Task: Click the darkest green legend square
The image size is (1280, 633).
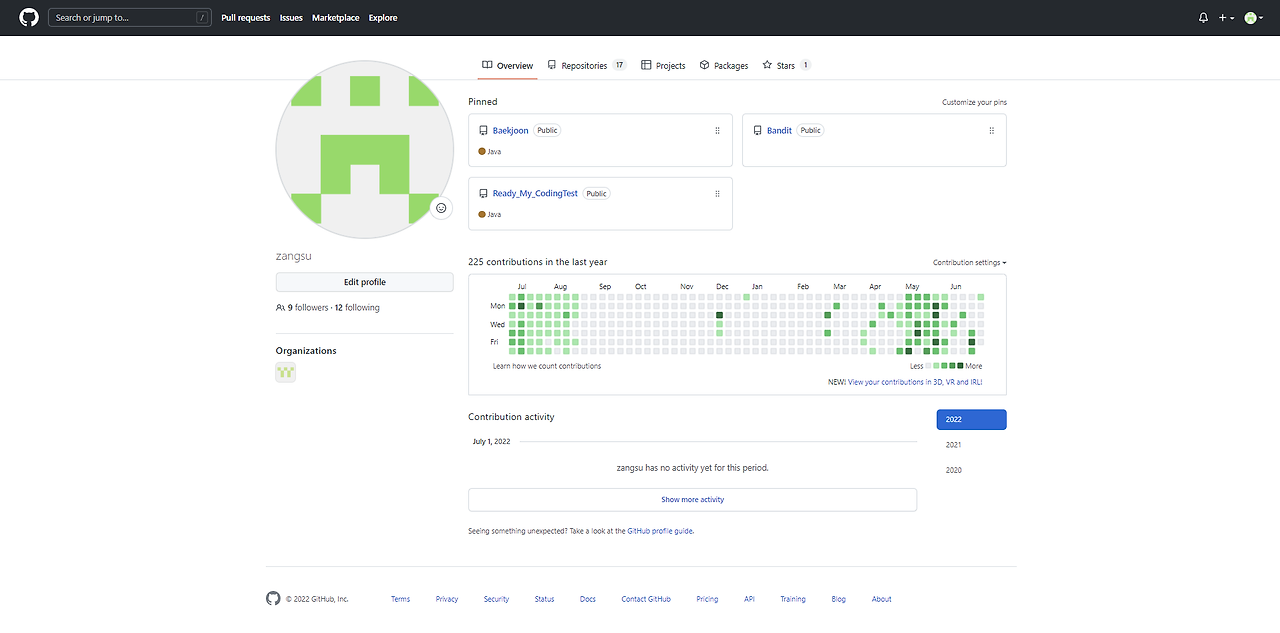Action: coord(960,366)
